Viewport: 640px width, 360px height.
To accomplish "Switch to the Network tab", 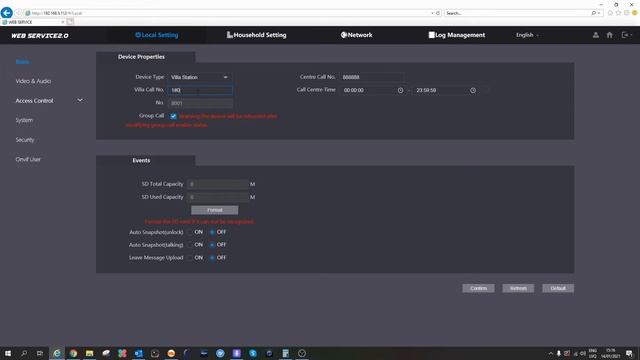I will 356,35.
